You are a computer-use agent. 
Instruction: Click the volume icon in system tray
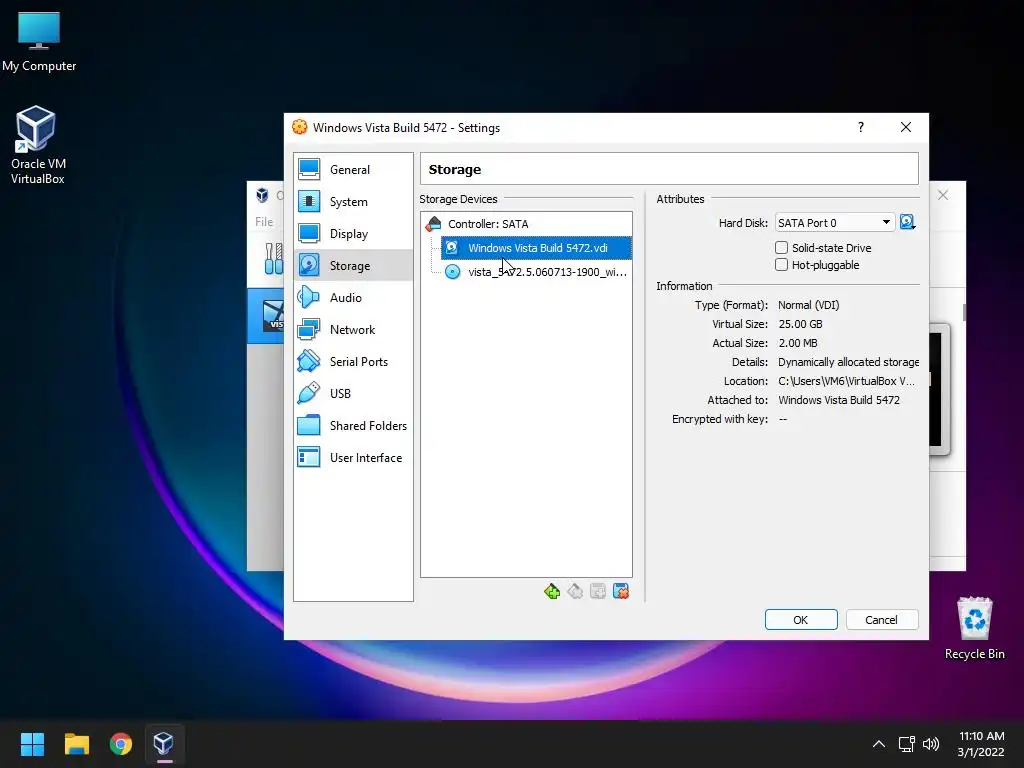click(931, 744)
